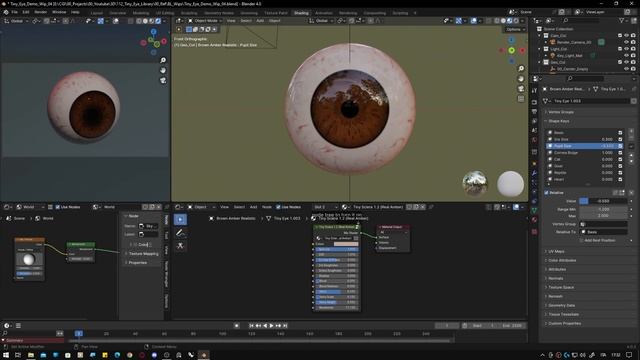Switch to the Shading workspace tab

(x=301, y=13)
